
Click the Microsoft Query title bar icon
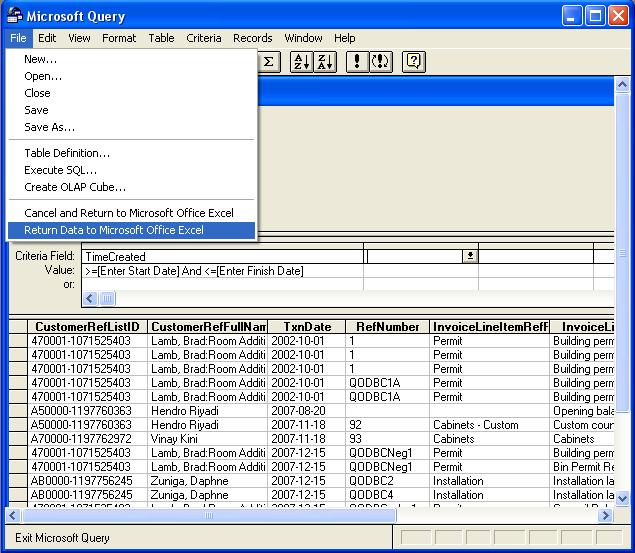[x=15, y=16]
